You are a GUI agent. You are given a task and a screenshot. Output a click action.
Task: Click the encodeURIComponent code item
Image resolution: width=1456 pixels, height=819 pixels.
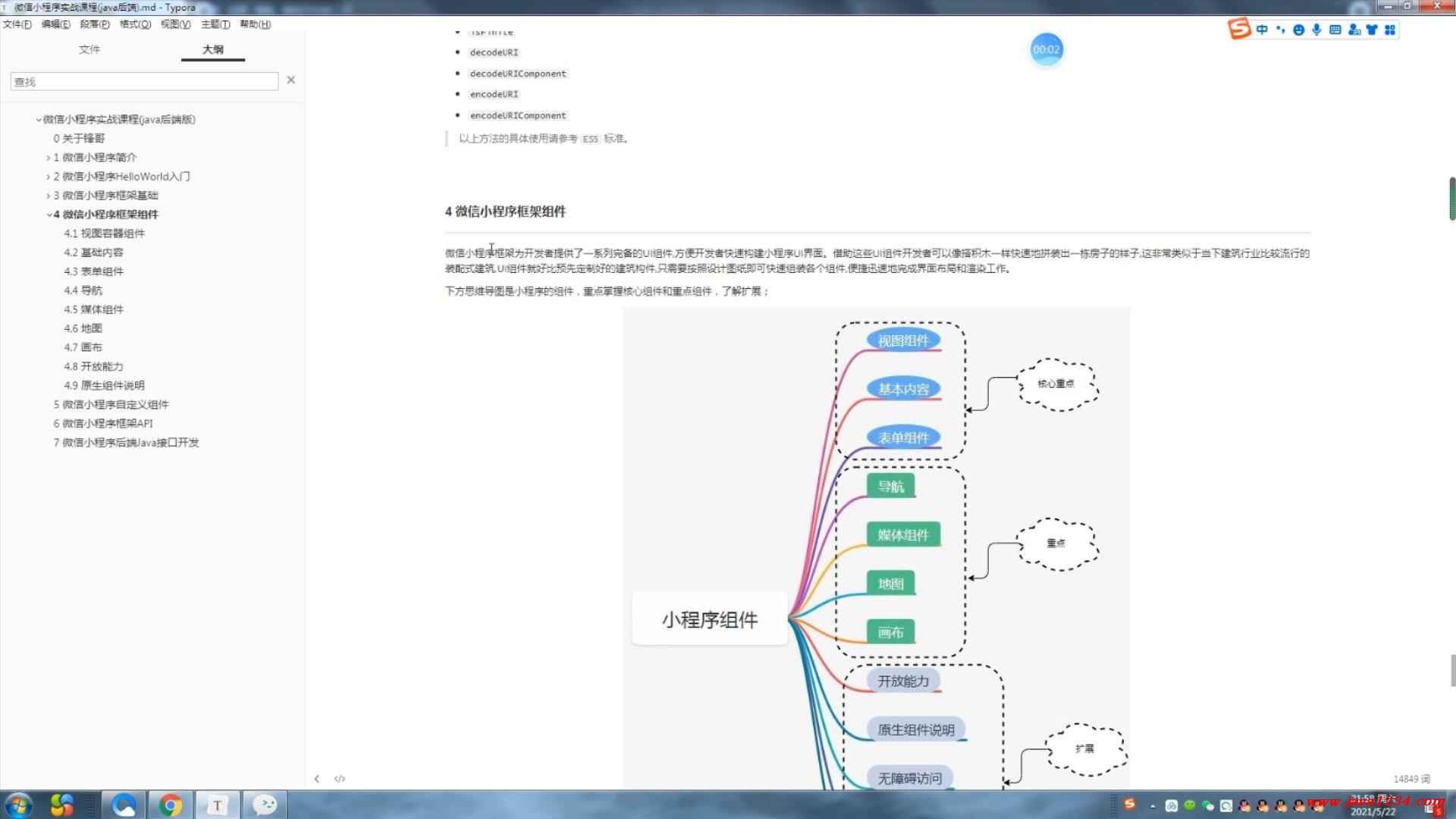(518, 115)
